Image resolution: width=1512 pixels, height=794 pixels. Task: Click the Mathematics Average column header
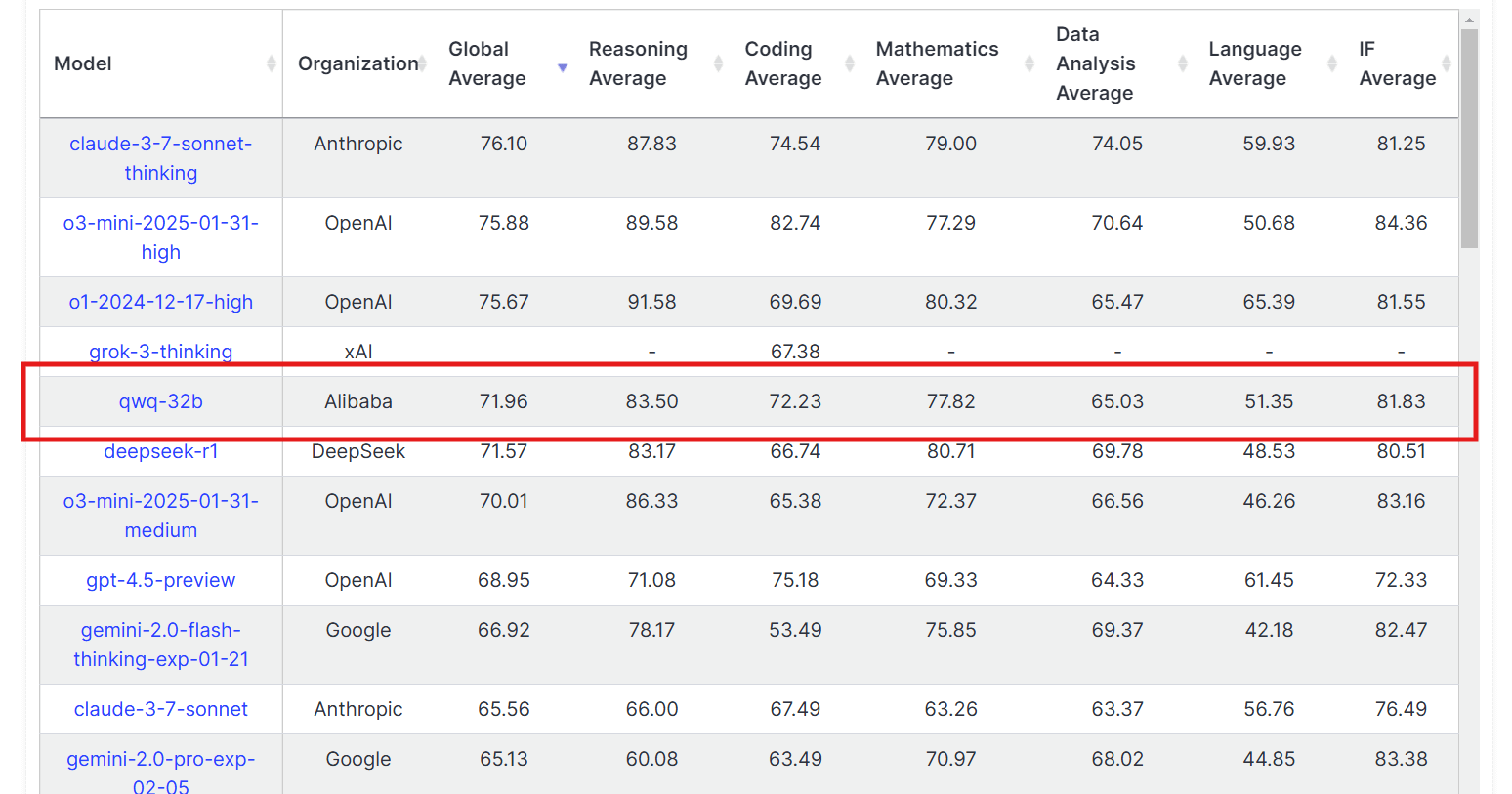[951, 63]
